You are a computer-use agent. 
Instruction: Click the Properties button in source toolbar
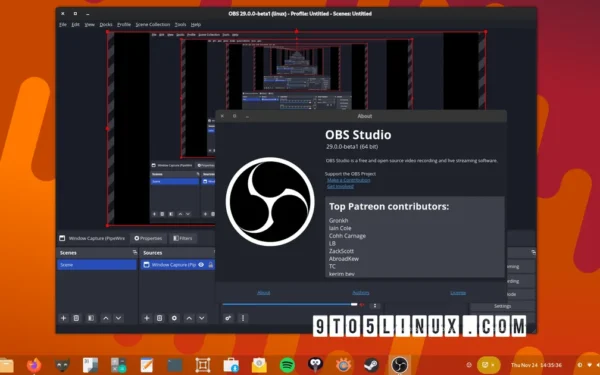click(x=148, y=238)
